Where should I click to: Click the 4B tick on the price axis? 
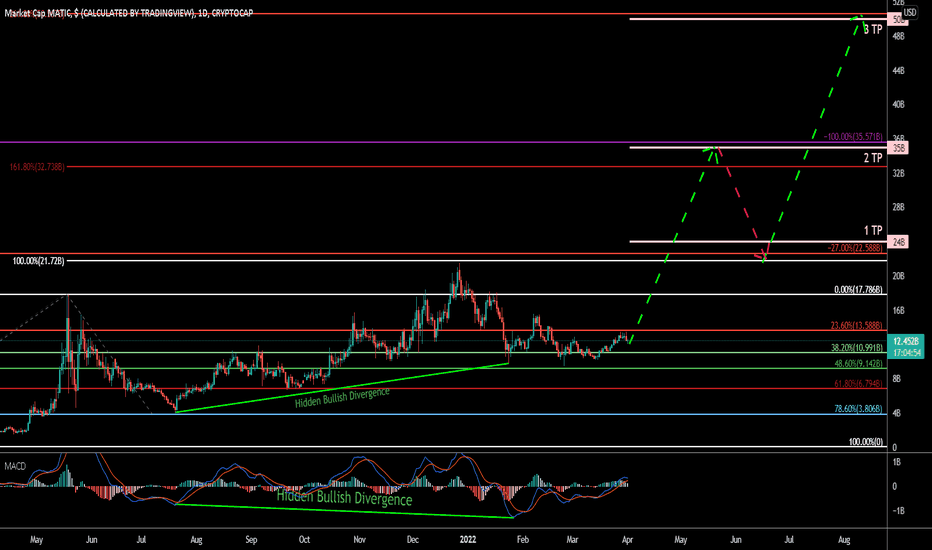896,413
